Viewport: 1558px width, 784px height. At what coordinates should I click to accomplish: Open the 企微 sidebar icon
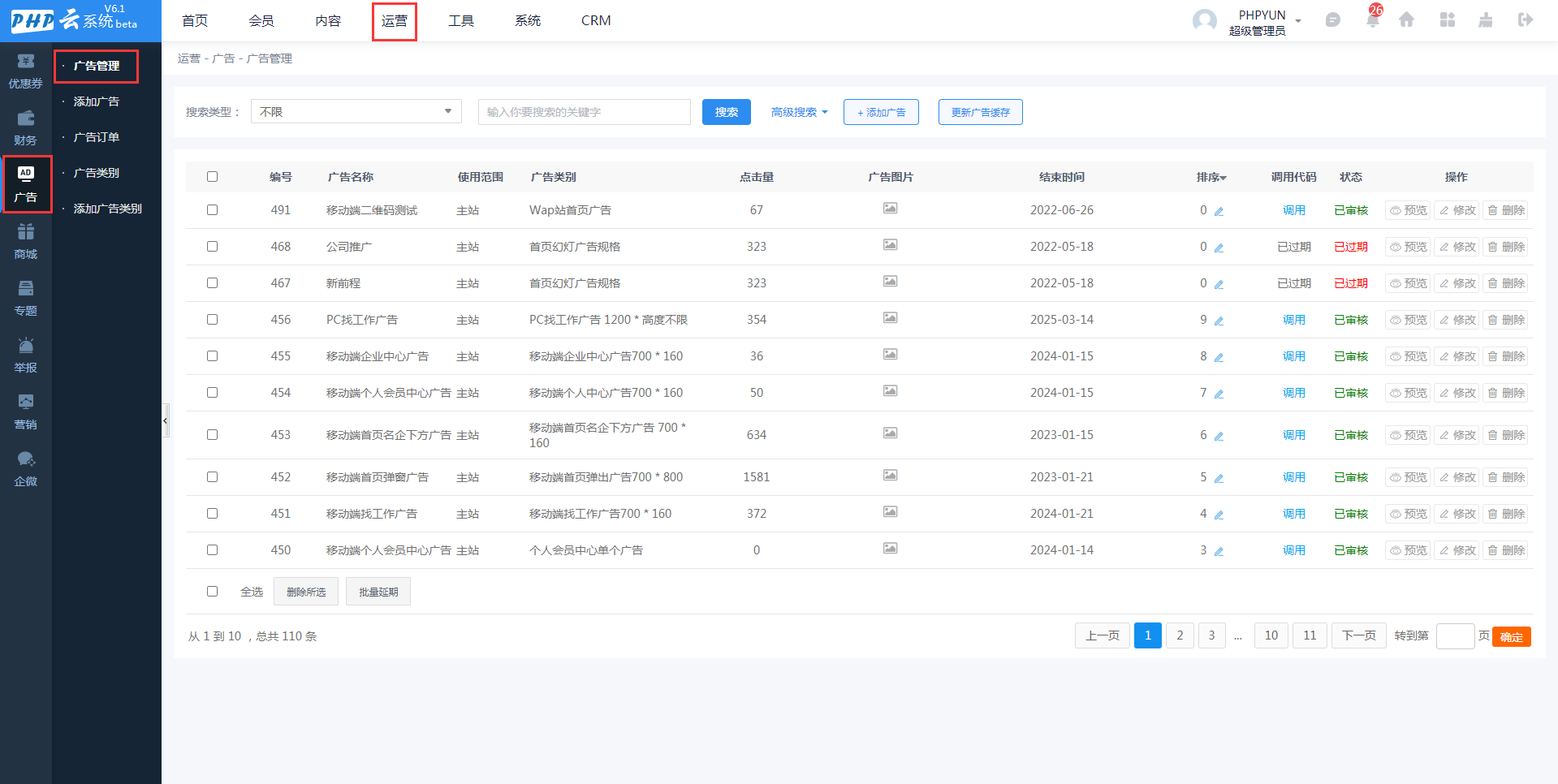26,468
